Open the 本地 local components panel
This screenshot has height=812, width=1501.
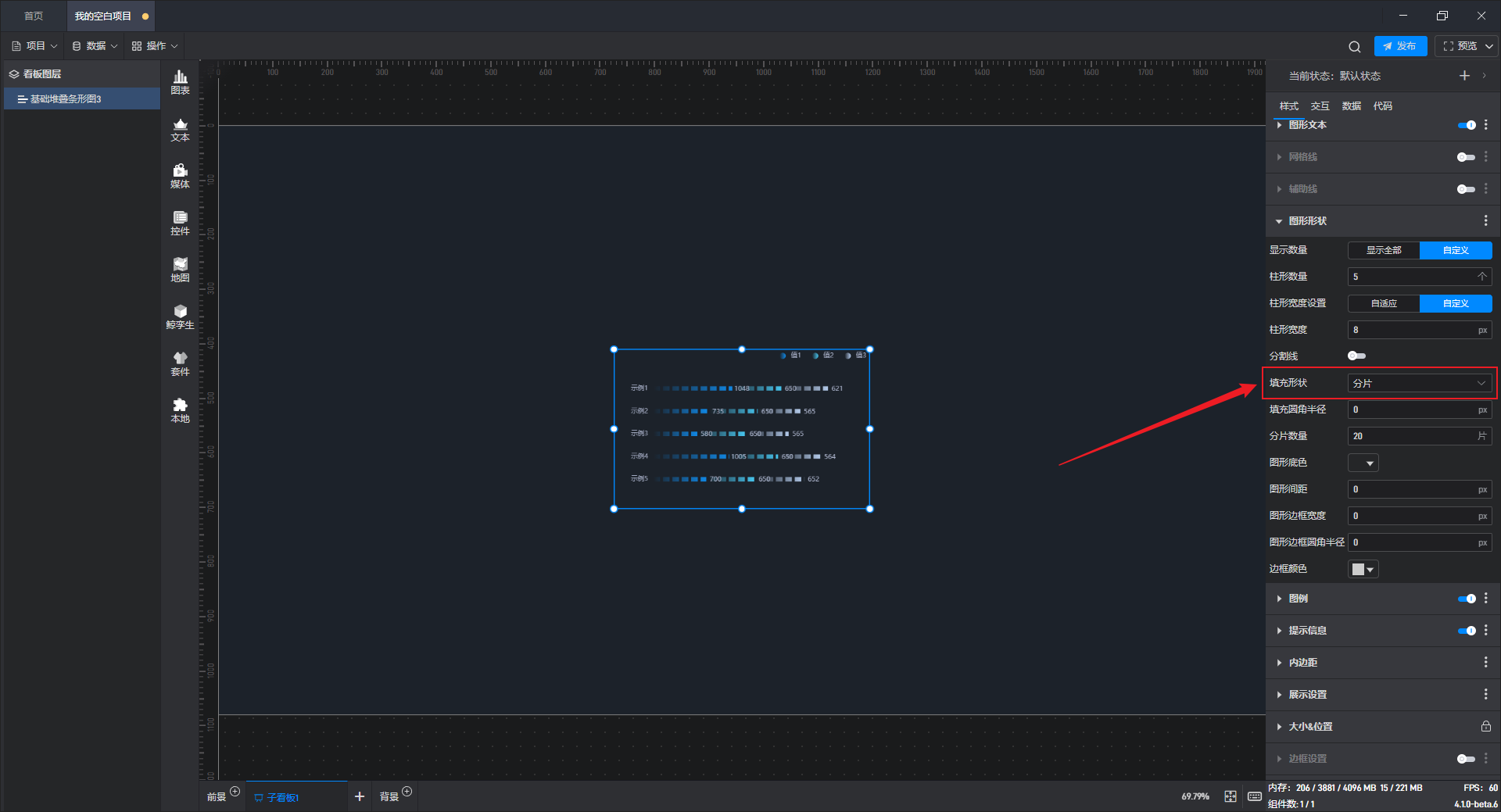180,411
